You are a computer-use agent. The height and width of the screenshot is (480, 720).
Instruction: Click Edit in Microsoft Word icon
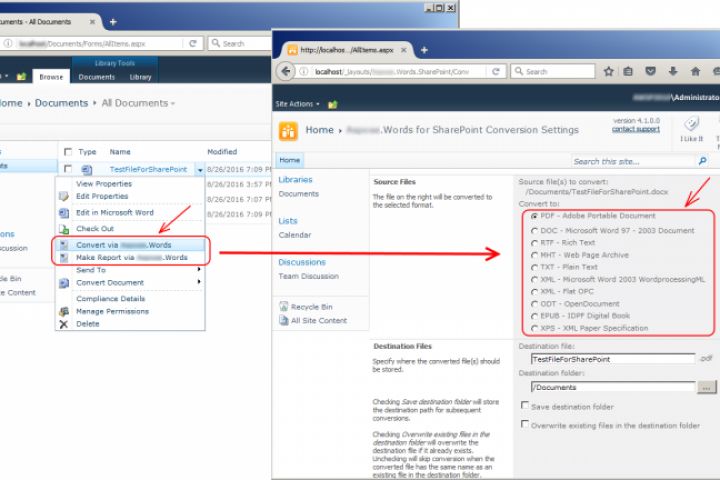tap(64, 213)
